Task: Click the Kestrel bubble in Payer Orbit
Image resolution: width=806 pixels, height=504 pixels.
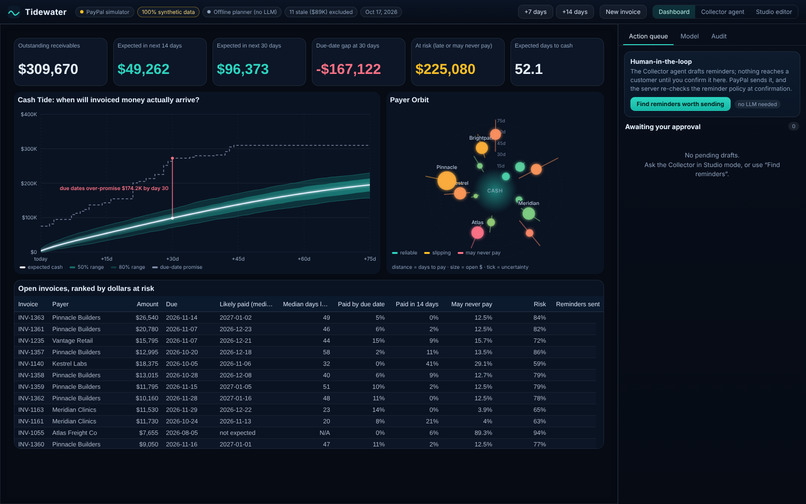Action: click(x=460, y=193)
